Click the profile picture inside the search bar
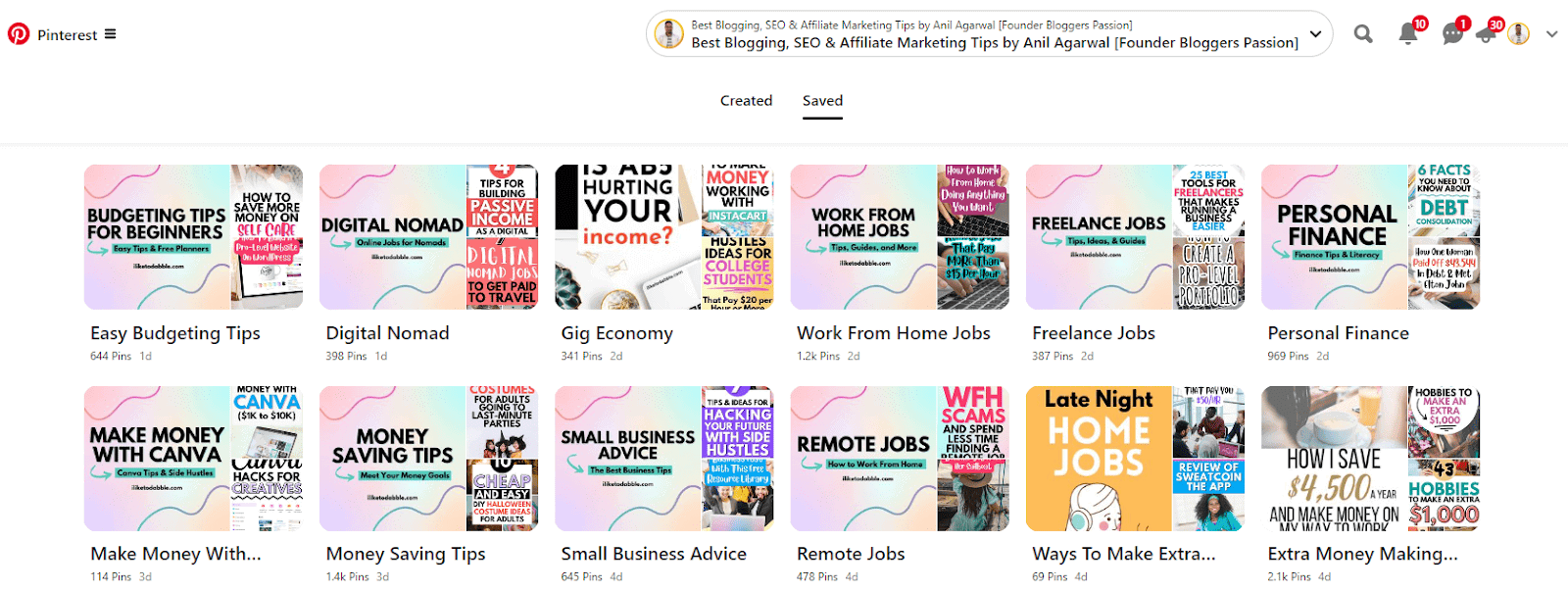 pos(667,33)
